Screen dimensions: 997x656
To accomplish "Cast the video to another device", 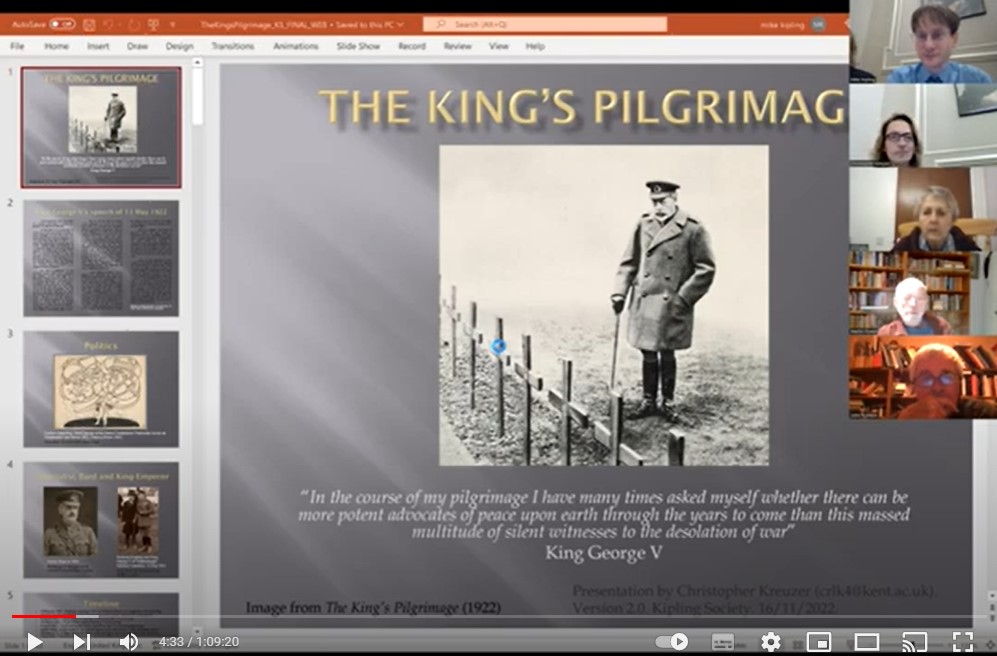I will [913, 643].
